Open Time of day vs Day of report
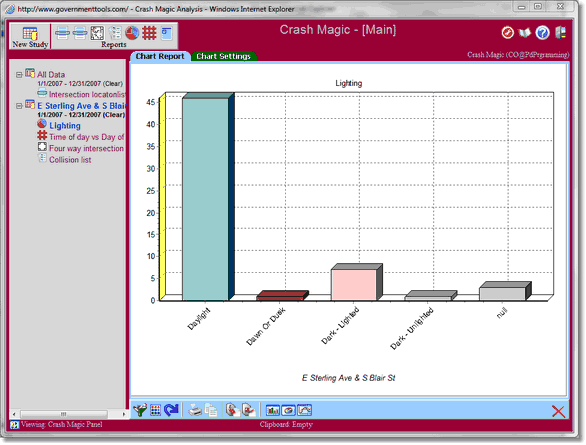Screen dimensions: 586x445 click(86, 137)
